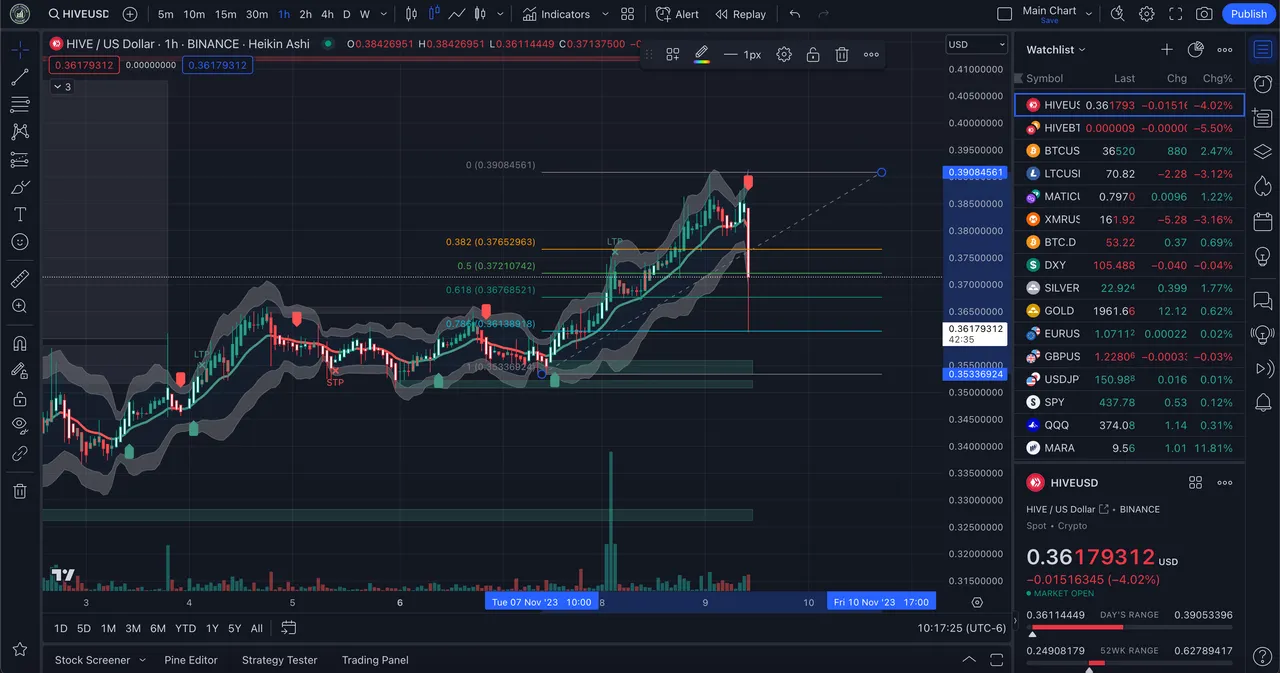Delete selected drawing with floating toolbar trash
This screenshot has width=1280, height=673.
pyautogui.click(x=842, y=54)
